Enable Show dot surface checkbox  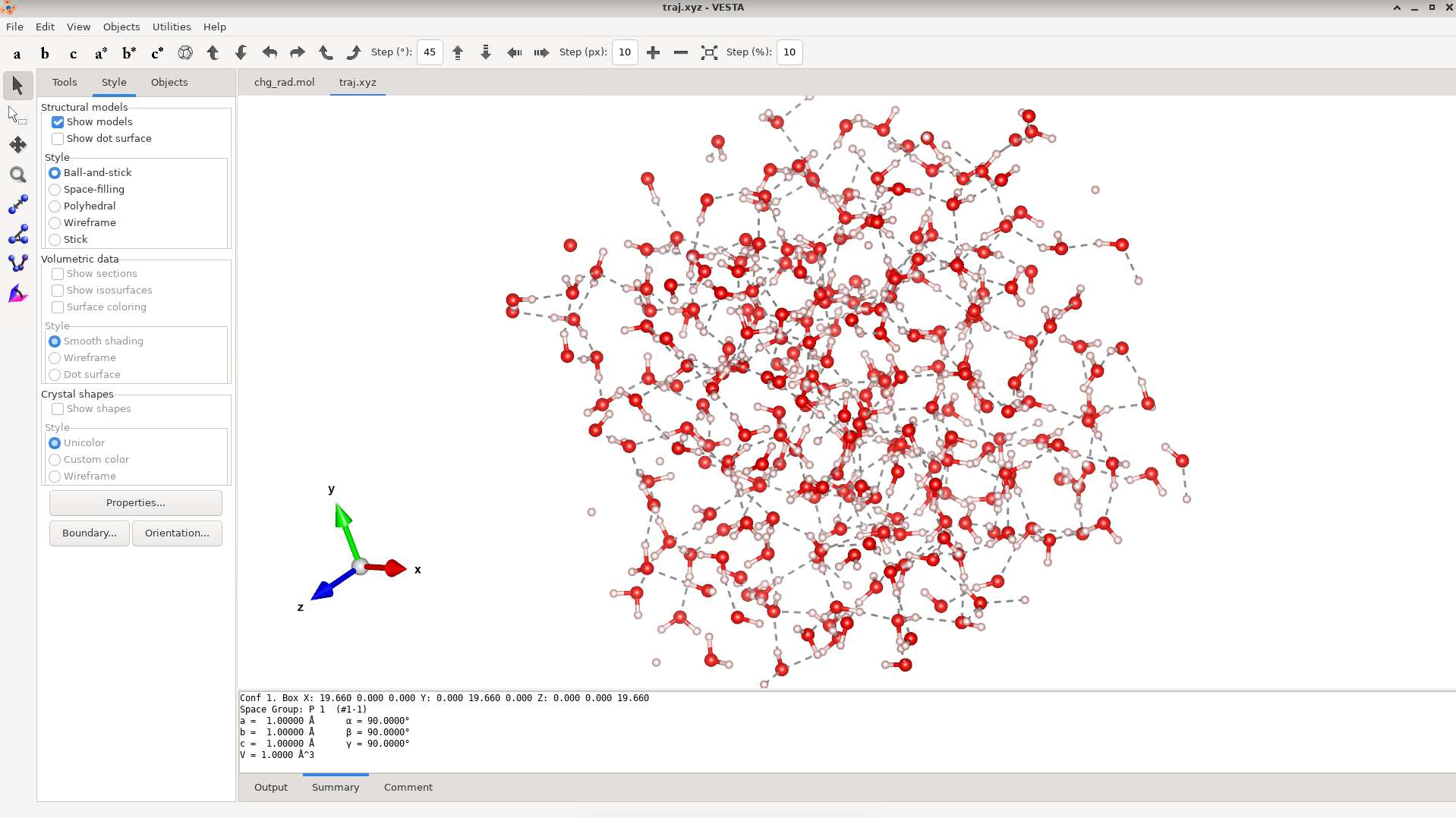[58, 139]
